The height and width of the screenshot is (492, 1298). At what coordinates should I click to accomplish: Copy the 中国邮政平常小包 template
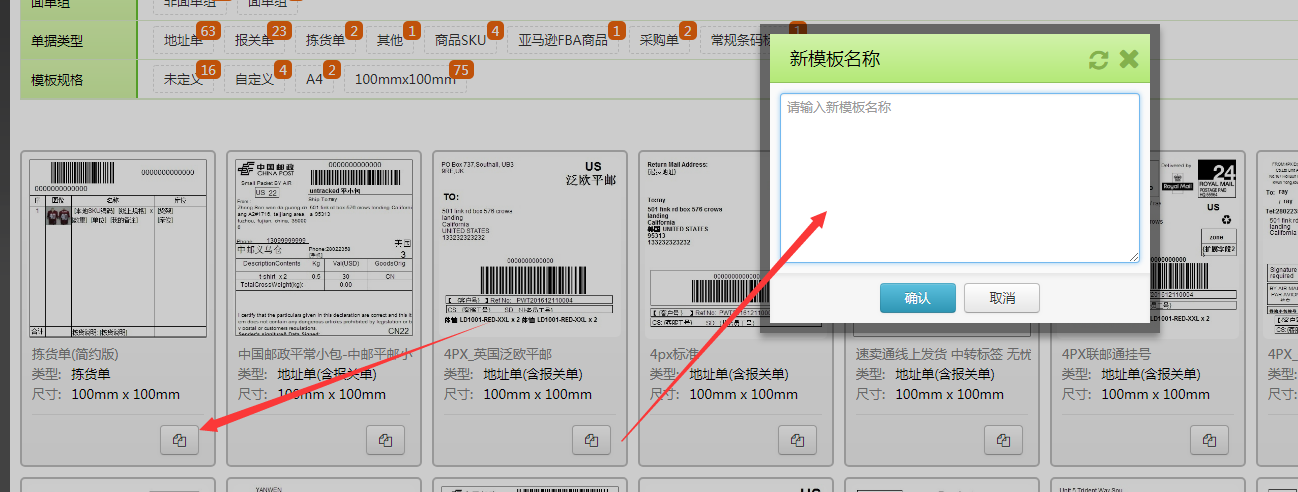[385, 440]
